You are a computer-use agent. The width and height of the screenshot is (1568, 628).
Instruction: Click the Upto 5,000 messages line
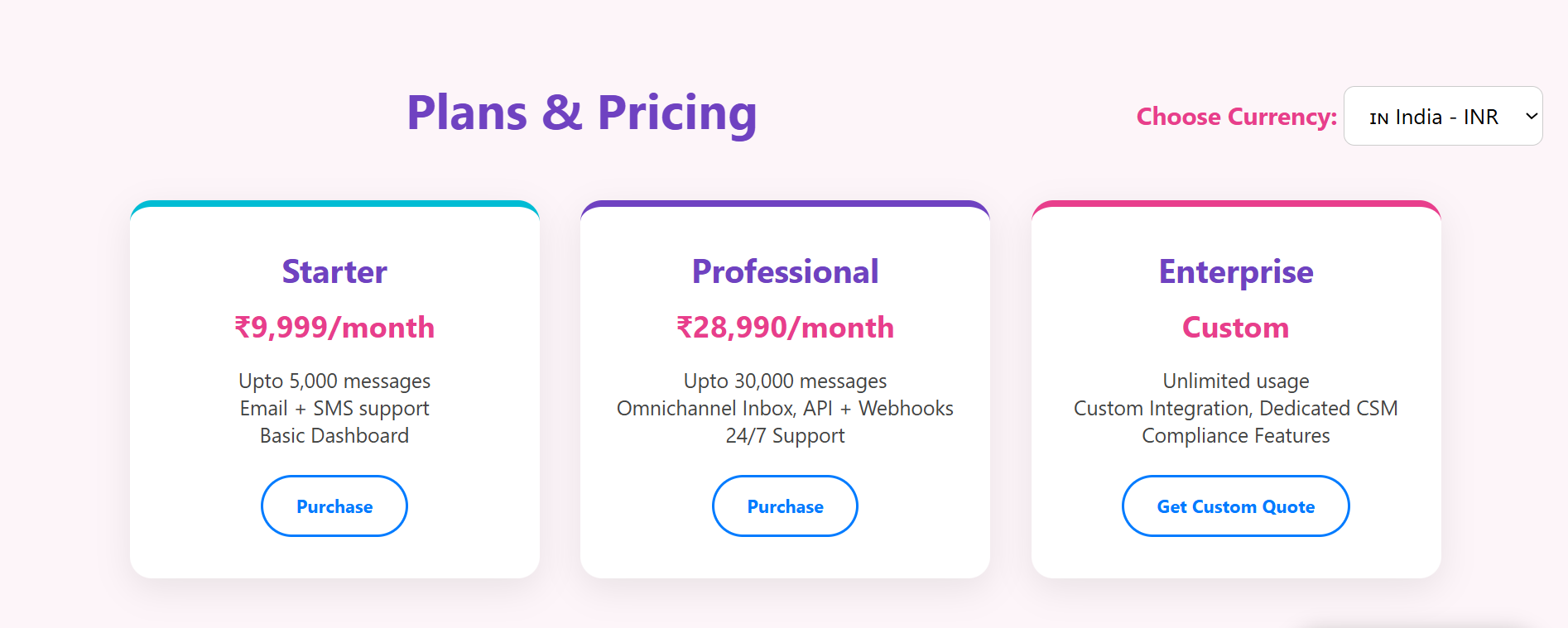[334, 381]
